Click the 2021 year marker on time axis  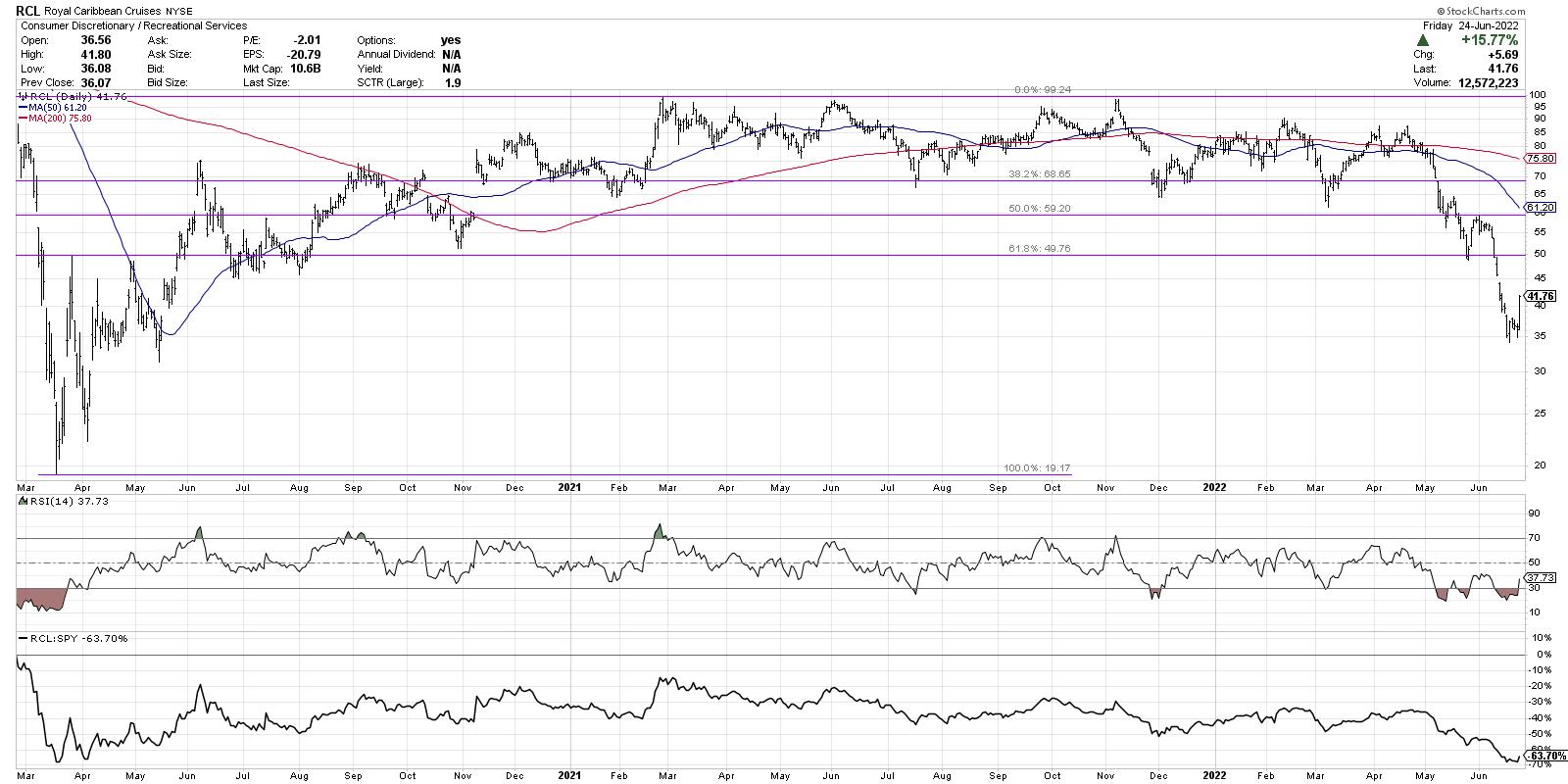567,486
